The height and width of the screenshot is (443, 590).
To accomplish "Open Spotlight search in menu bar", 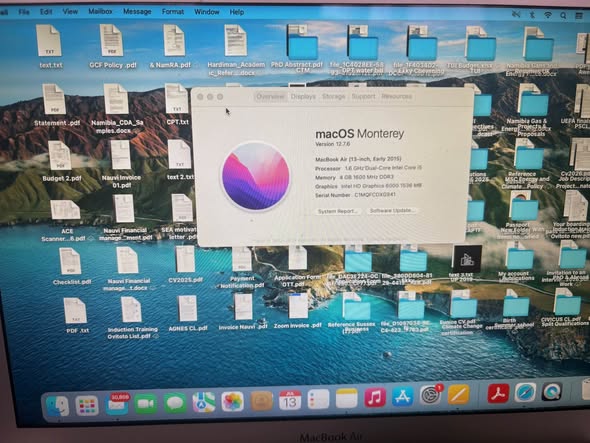I will click(563, 15).
